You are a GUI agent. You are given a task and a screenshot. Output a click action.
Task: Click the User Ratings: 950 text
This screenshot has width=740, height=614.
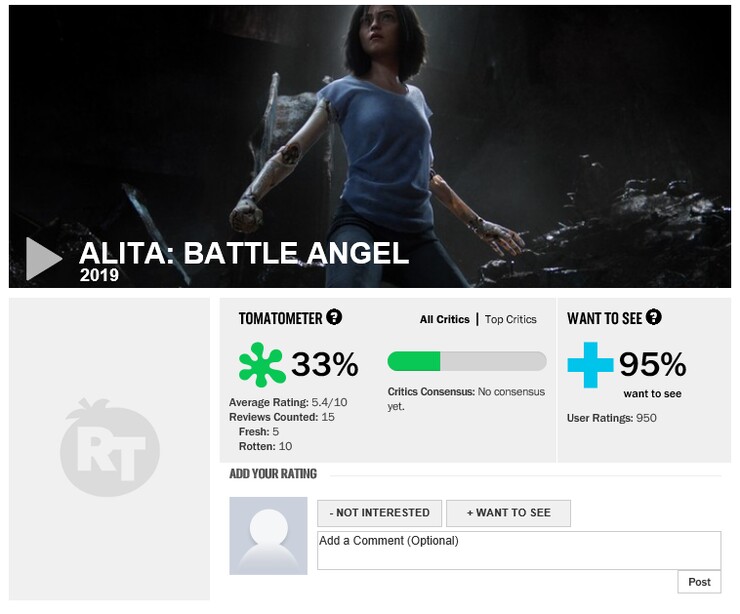611,417
